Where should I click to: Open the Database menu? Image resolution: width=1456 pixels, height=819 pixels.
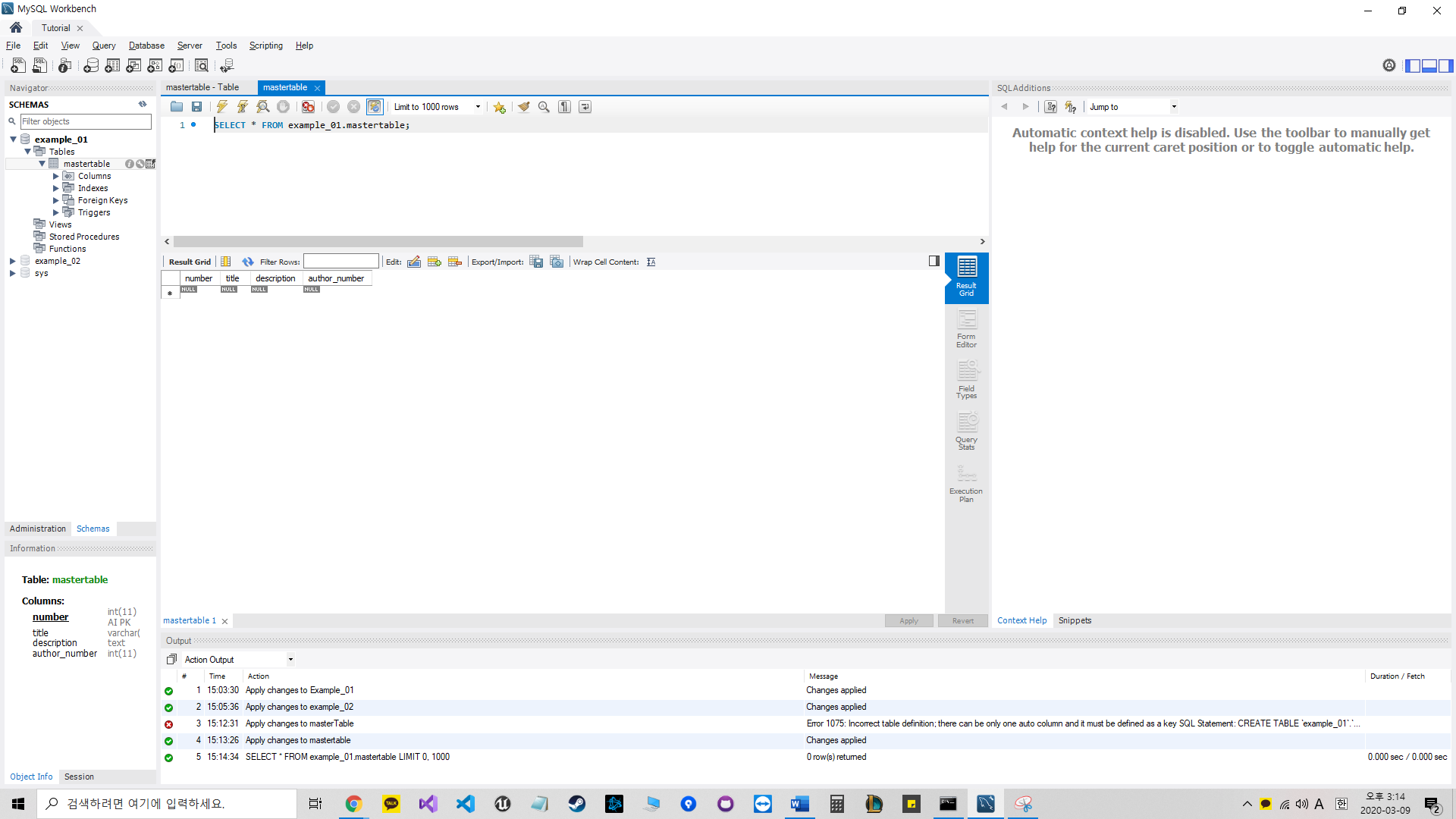click(x=146, y=45)
